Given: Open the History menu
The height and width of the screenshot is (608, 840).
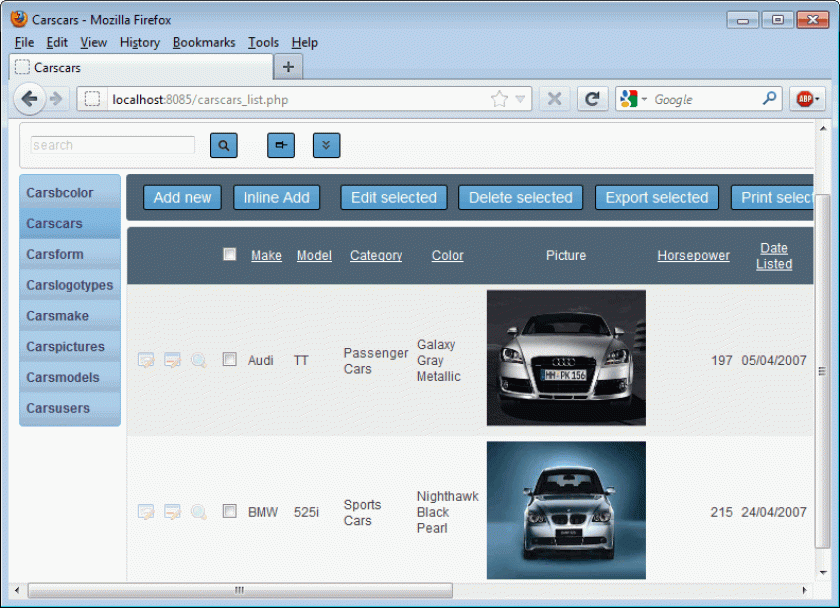Looking at the screenshot, I should click(x=140, y=42).
